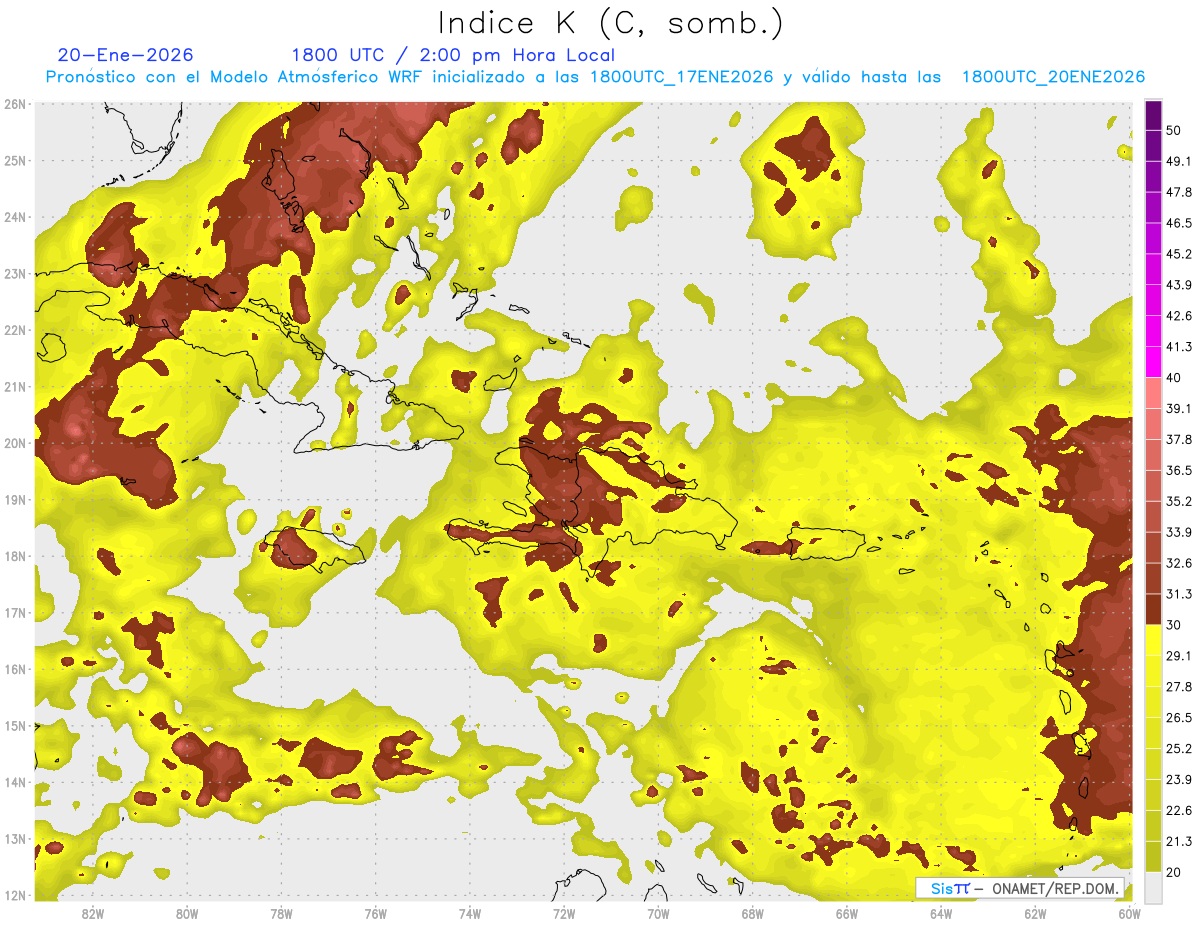Viewport: 1200px width, 927px height.
Task: Click the color scale label "26.5"
Action: (1178, 718)
